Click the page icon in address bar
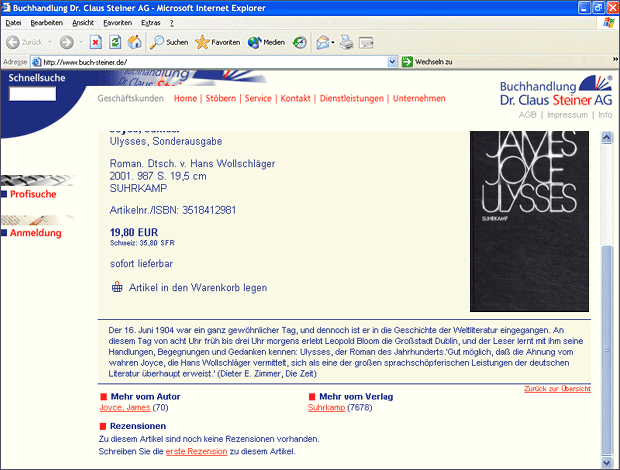The image size is (620, 470). point(36,62)
